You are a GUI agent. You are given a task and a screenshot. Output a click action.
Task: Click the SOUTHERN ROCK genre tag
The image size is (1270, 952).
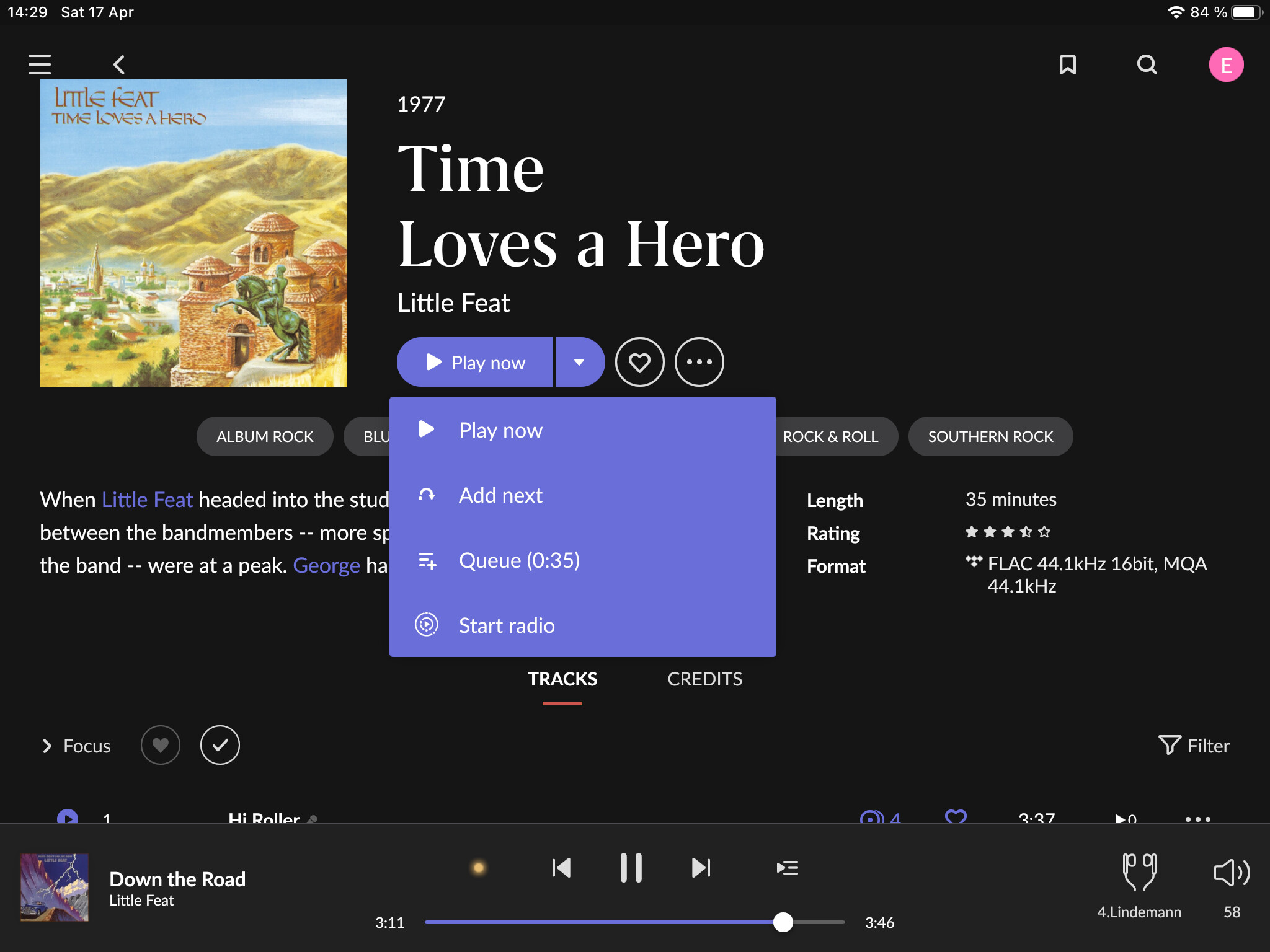[990, 436]
